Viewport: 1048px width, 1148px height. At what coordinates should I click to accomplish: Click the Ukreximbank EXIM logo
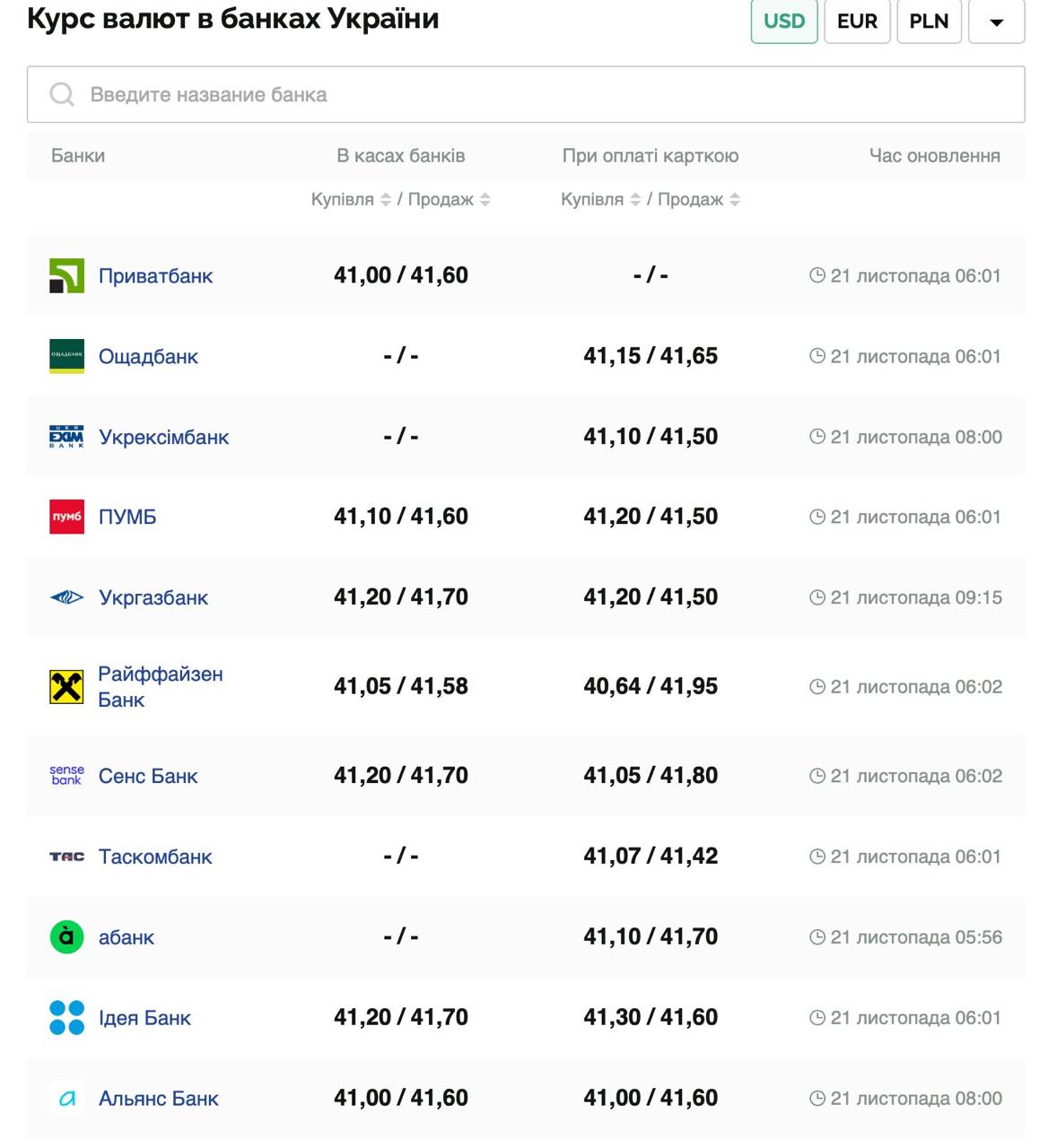(x=66, y=437)
